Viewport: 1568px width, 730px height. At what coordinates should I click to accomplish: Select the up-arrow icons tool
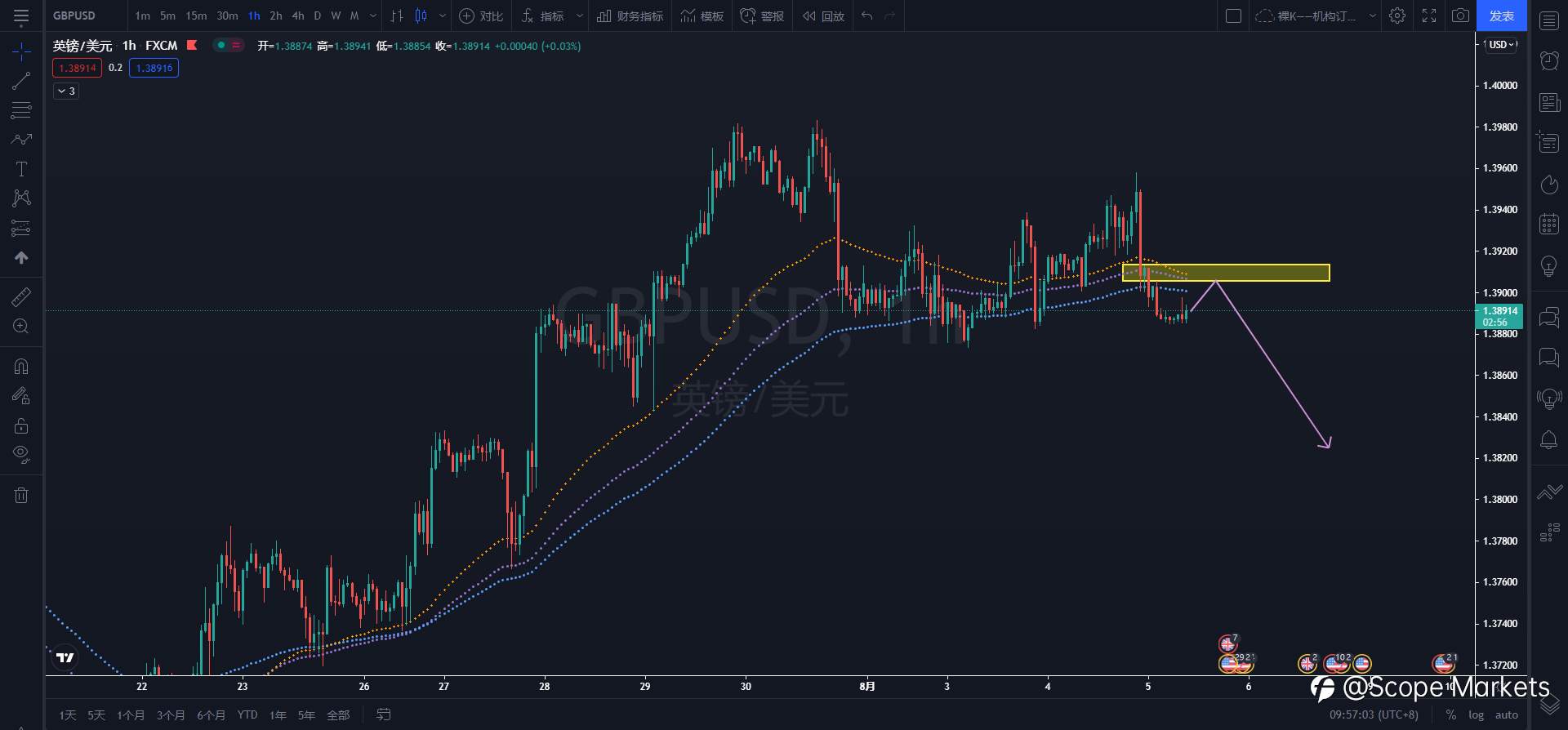coord(21,257)
